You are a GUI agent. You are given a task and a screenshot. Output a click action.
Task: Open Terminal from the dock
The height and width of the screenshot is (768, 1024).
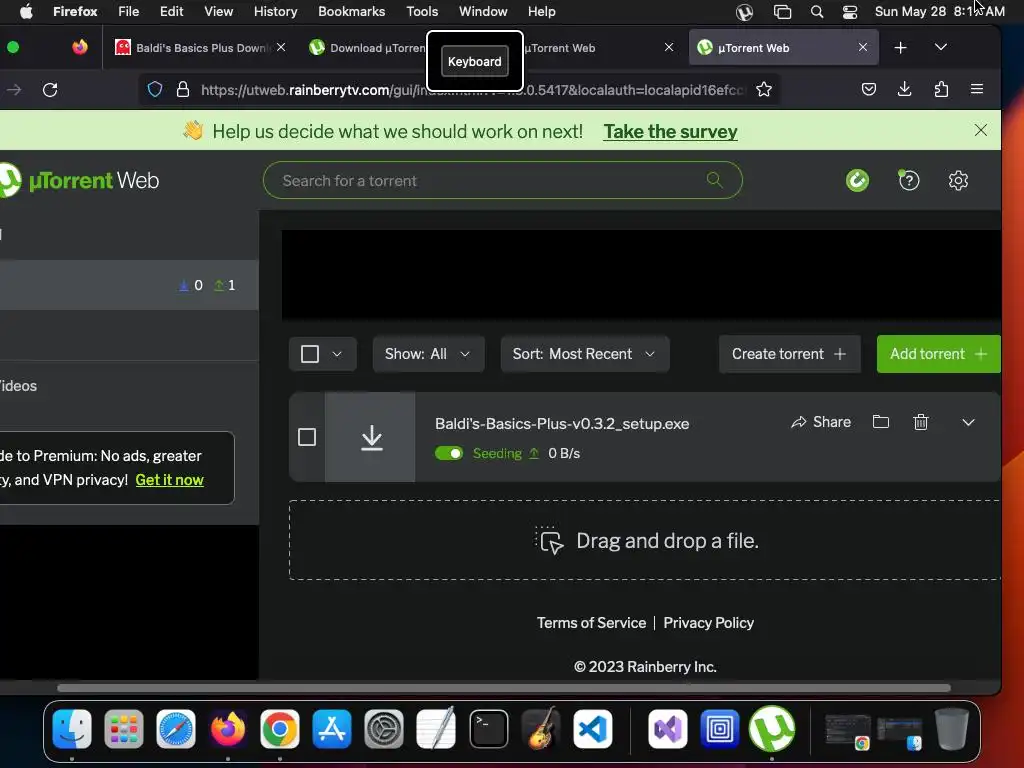[x=488, y=728]
